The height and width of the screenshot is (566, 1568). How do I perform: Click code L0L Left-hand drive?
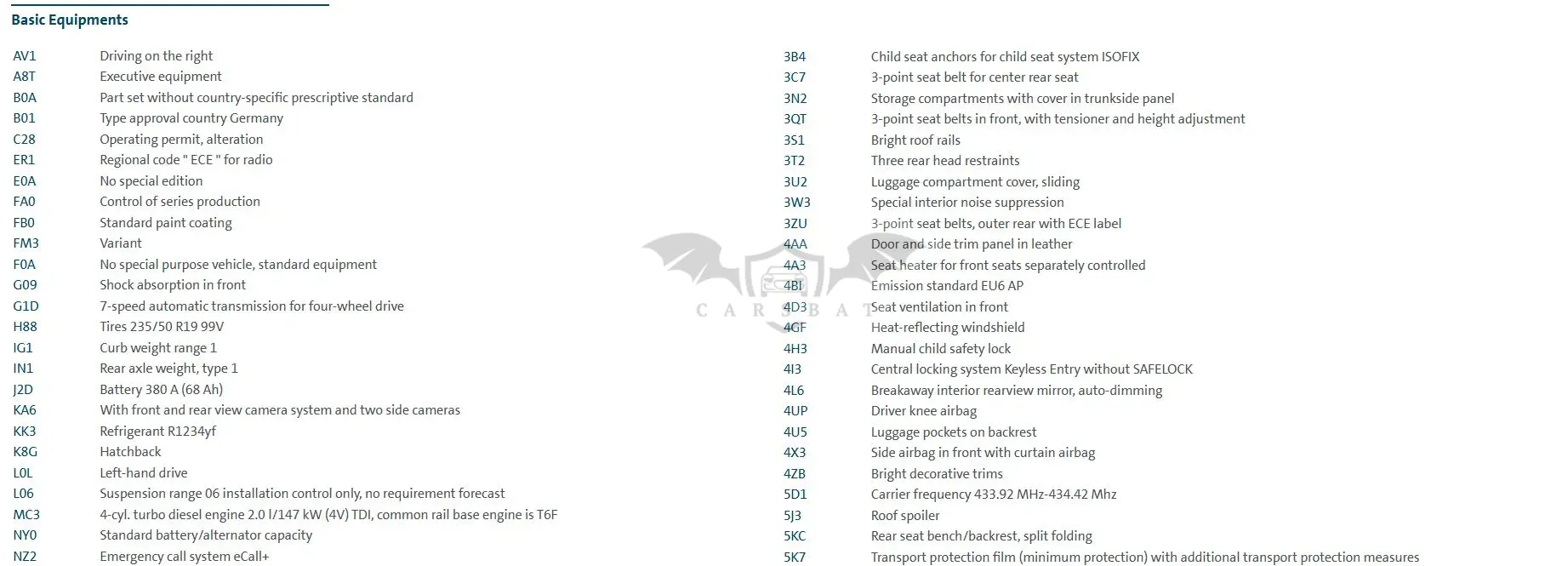24,473
